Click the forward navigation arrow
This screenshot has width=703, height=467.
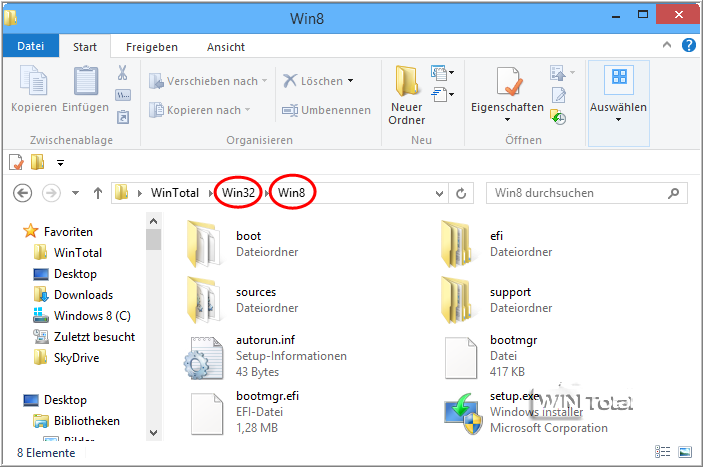click(x=51, y=193)
